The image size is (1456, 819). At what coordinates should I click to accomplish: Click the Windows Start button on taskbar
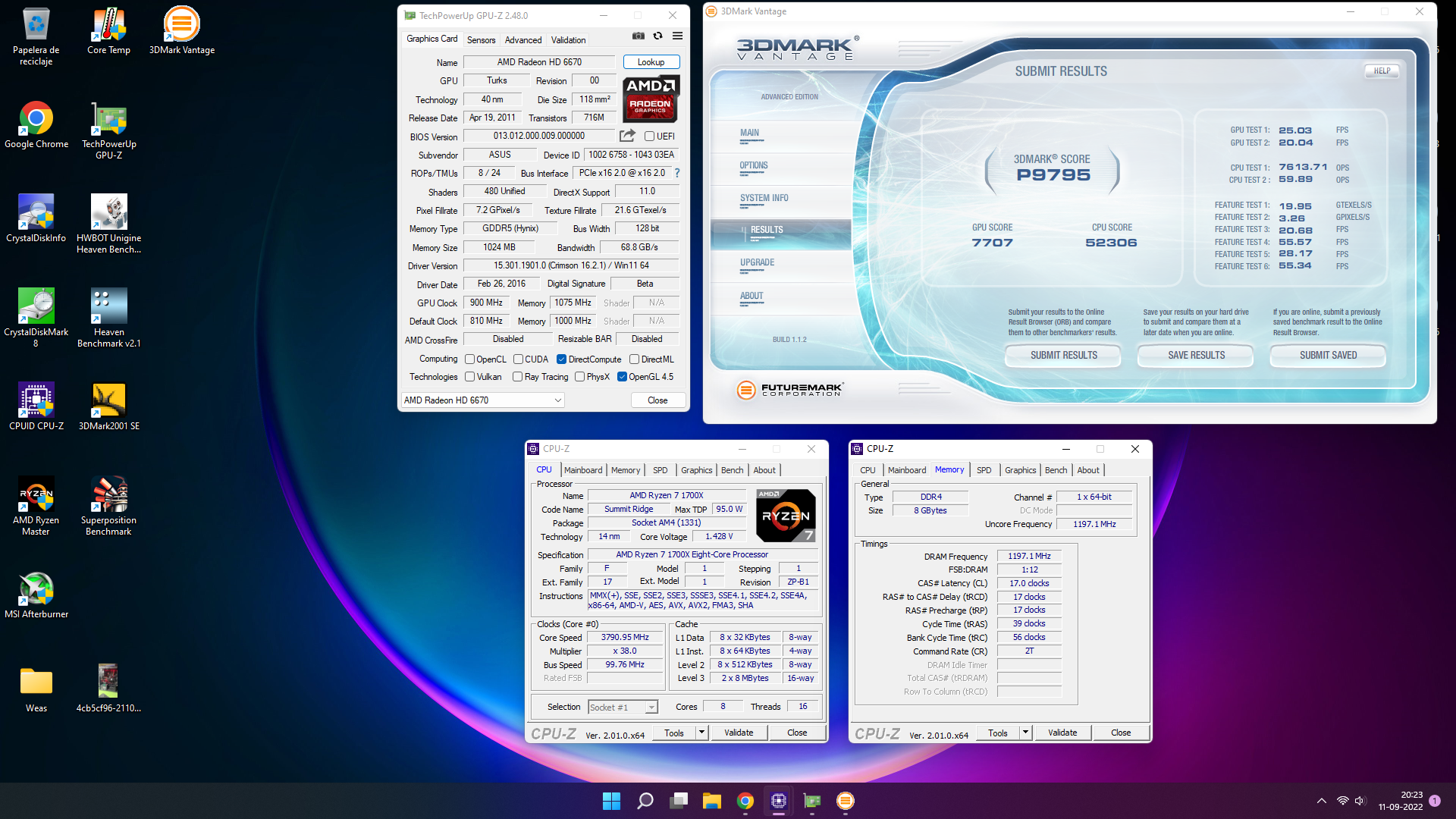[x=611, y=801]
